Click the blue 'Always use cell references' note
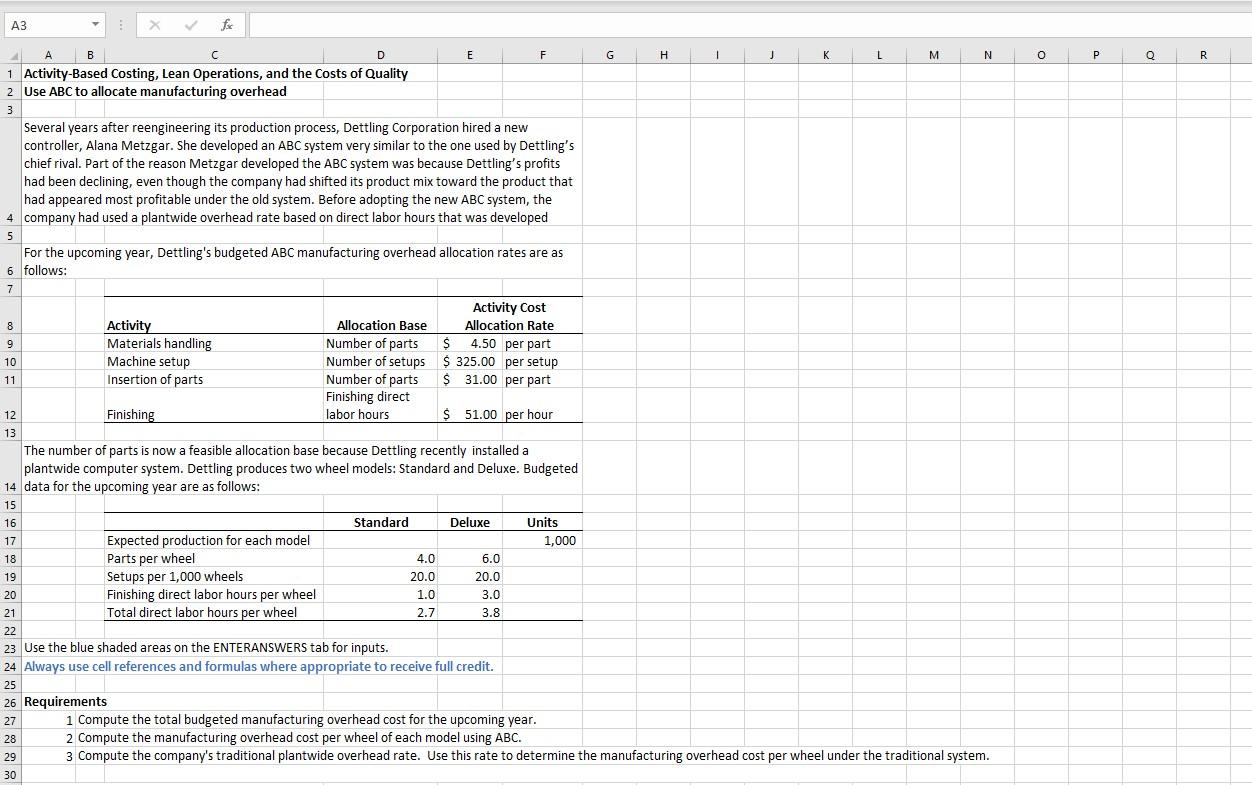Screen dimensions: 1252x785 tap(258, 666)
